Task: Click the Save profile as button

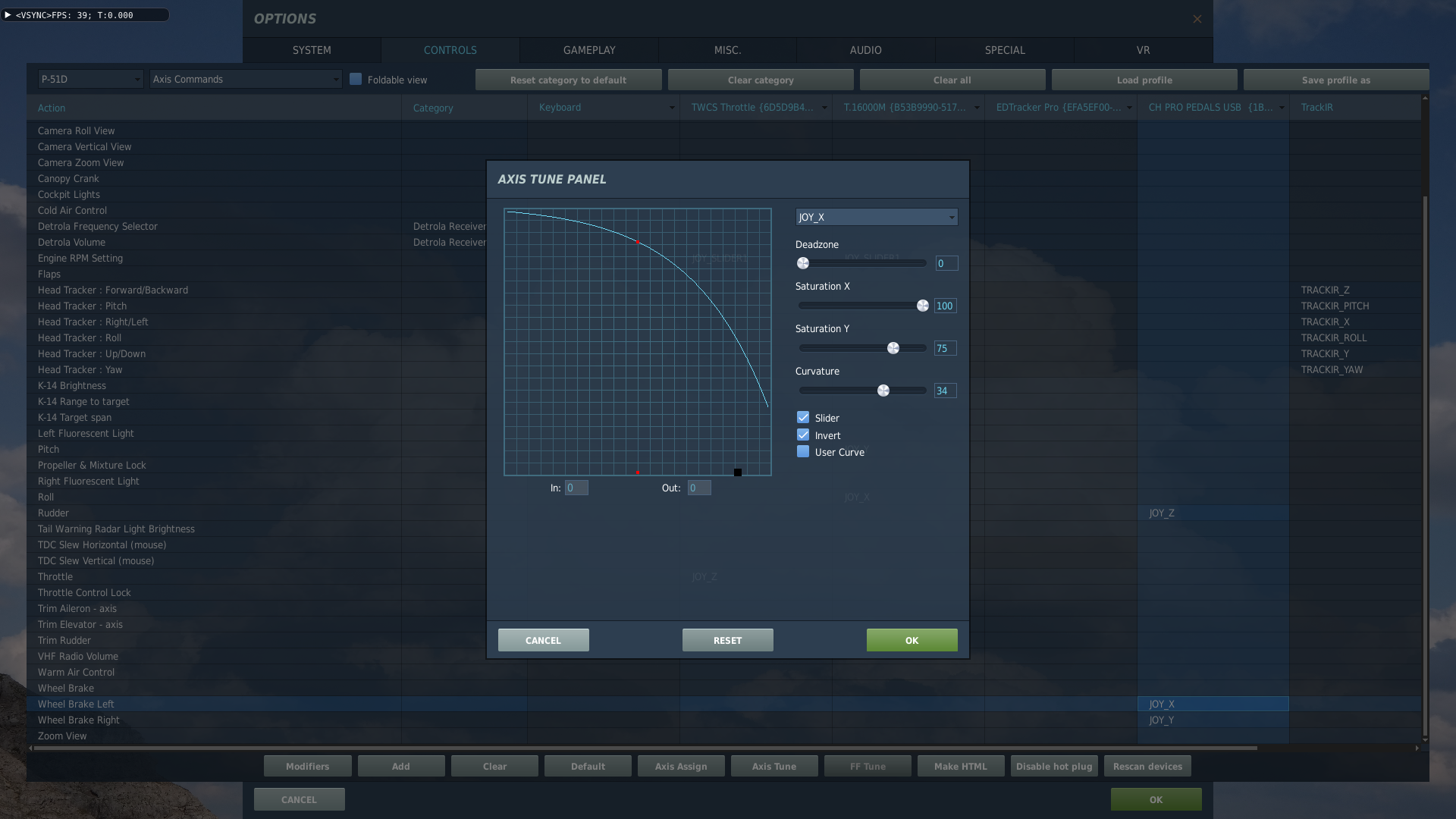Action: [x=1336, y=80]
